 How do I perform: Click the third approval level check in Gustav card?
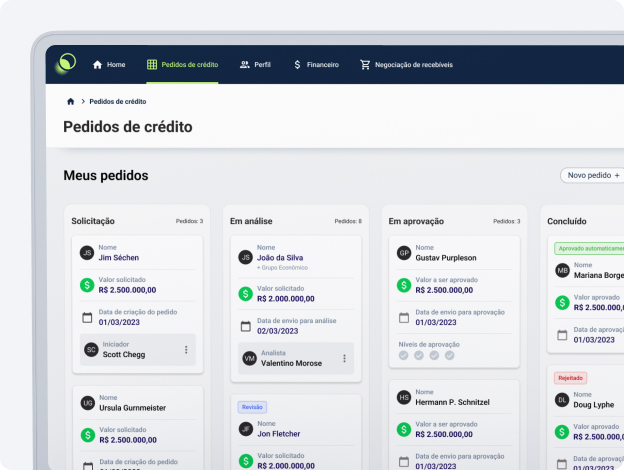point(434,355)
